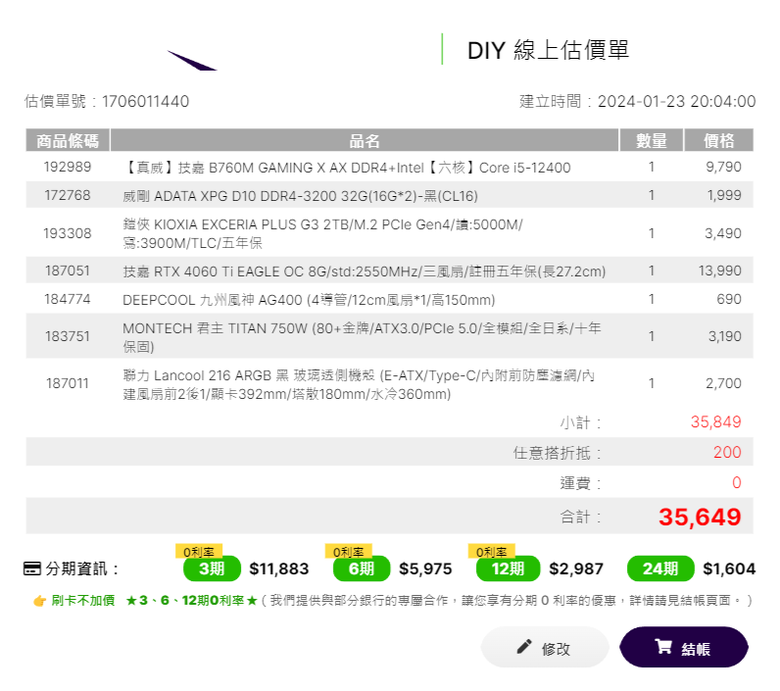Click the DIY 線上估價單 title
Image resolution: width=780 pixels, height=691 pixels.
tap(548, 50)
